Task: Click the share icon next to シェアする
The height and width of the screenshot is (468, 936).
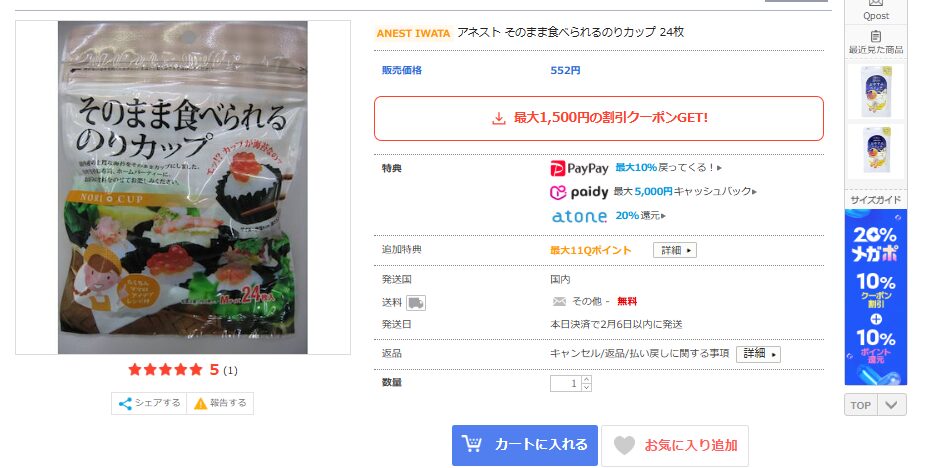Action: point(125,404)
